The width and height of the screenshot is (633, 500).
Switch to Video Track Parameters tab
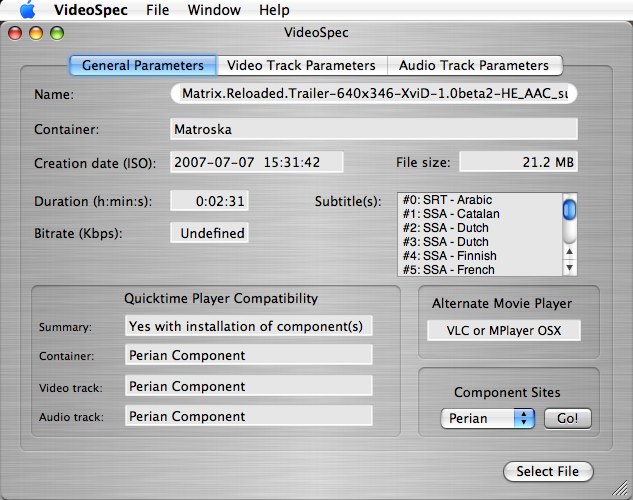click(302, 65)
